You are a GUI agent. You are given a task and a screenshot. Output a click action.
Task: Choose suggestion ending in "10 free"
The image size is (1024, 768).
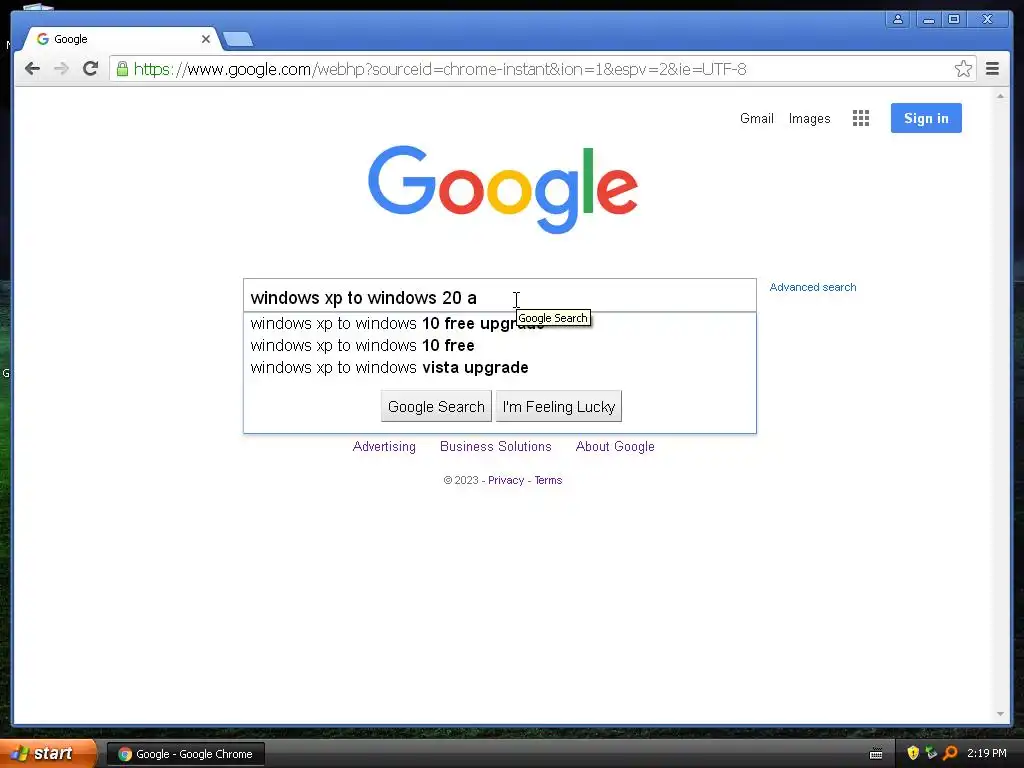coord(500,345)
